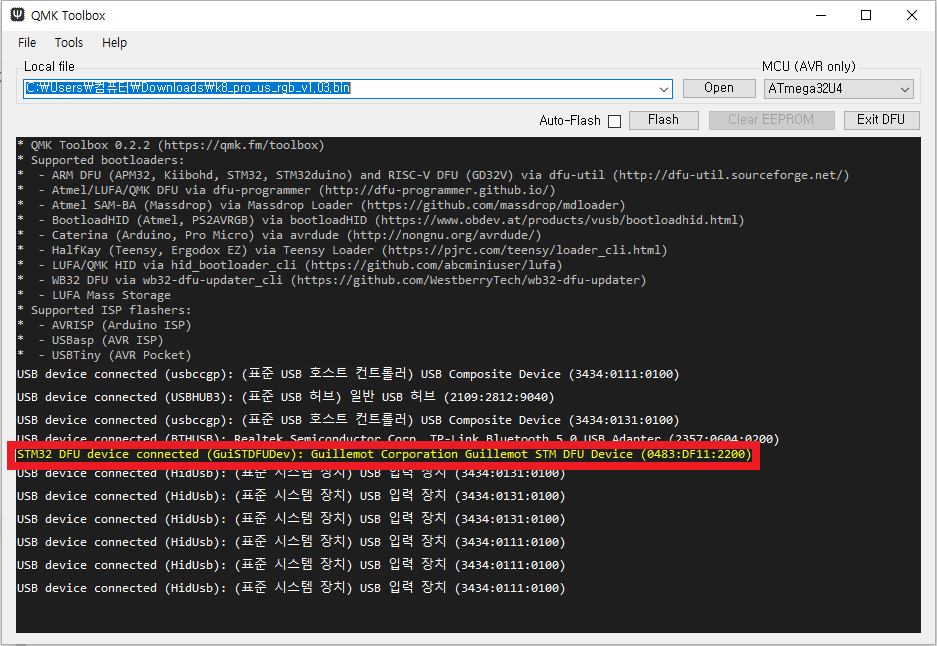Click the AVRISP (Arduino ISP) log line
This screenshot has height=646, width=937.
pos(105,325)
